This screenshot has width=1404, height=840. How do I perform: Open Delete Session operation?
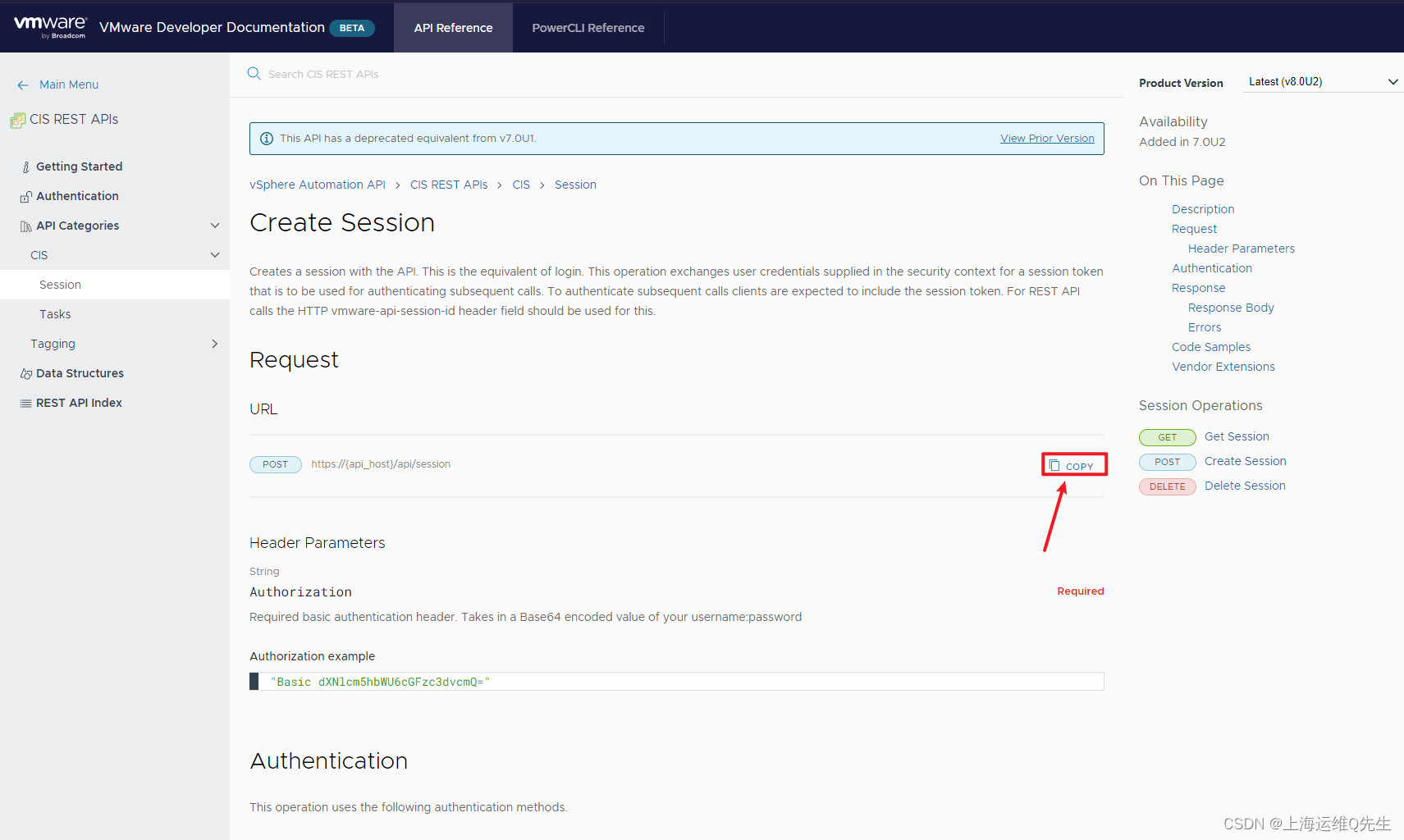point(1245,486)
